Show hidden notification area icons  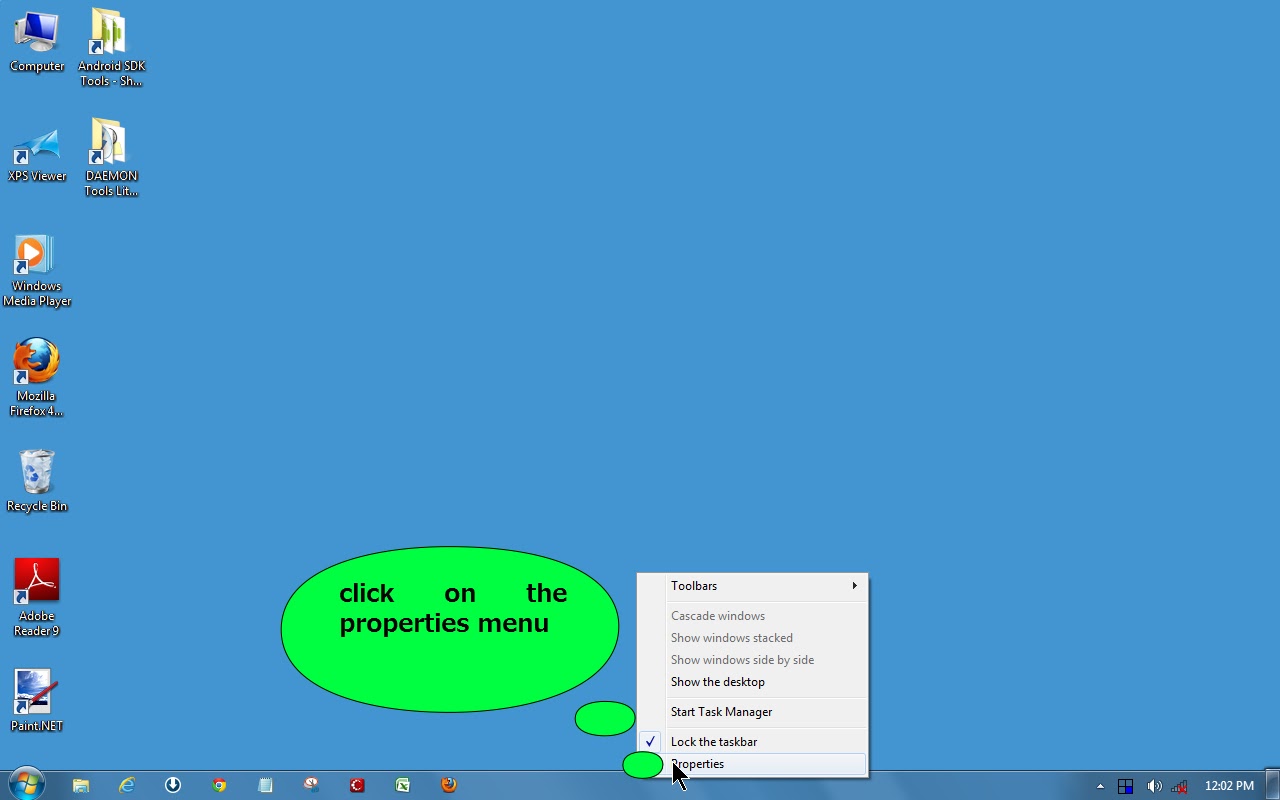point(1100,786)
